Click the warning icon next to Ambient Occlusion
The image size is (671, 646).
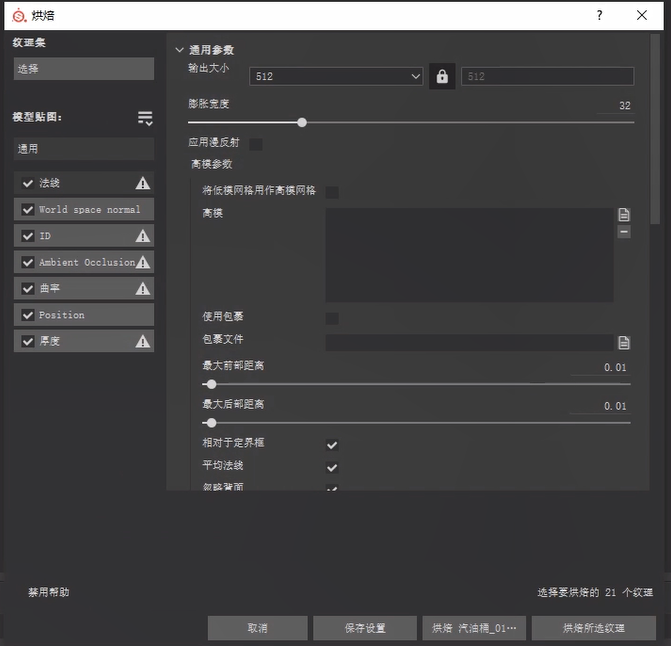pos(143,262)
